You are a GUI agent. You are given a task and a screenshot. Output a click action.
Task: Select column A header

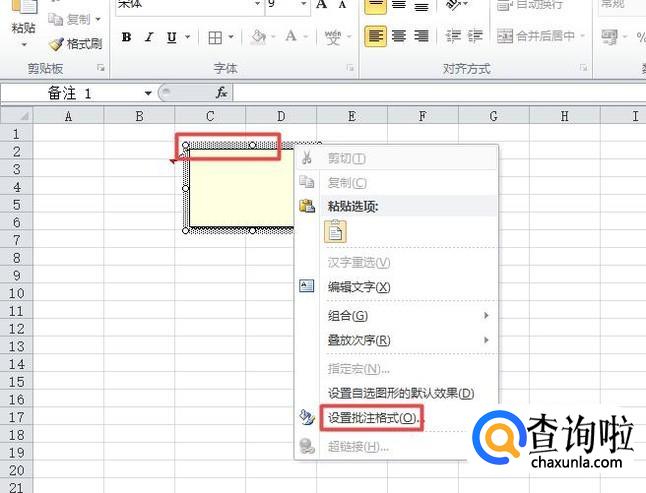(68, 116)
